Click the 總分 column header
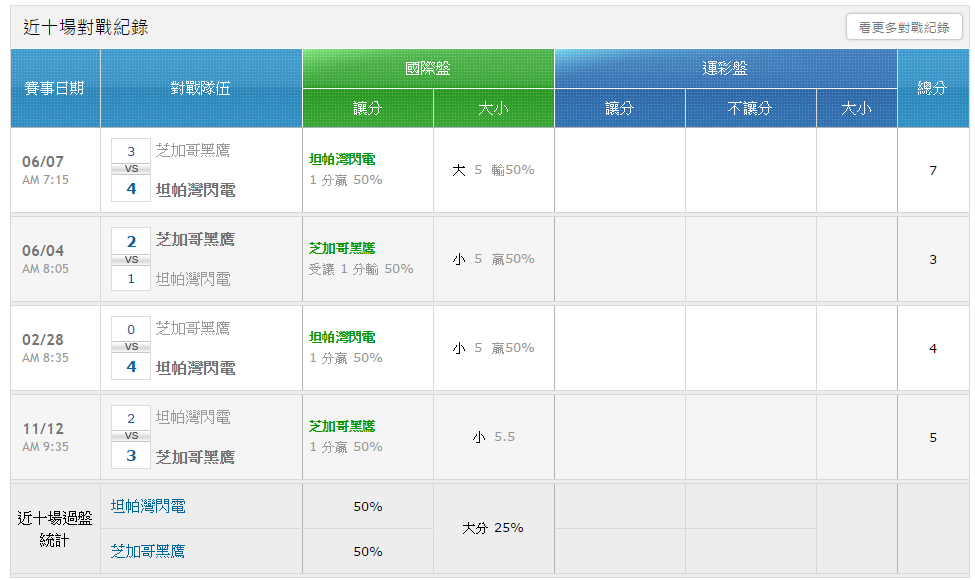Image resolution: width=975 pixels, height=580 pixels. [932, 88]
